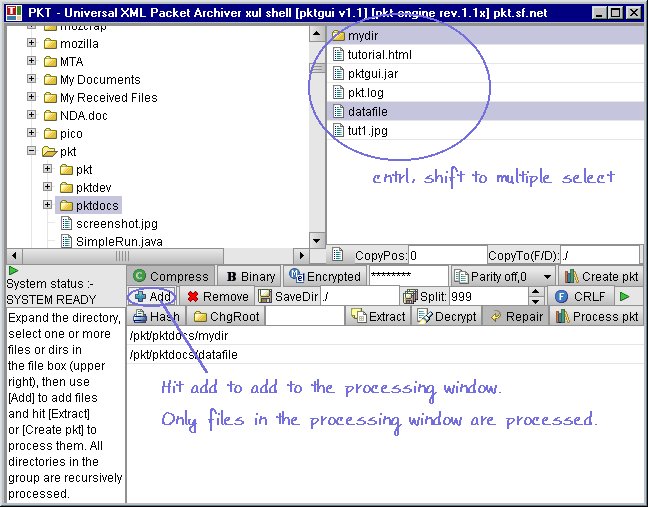This screenshot has height=507, width=648.
Task: Click the Add button
Action: (151, 297)
